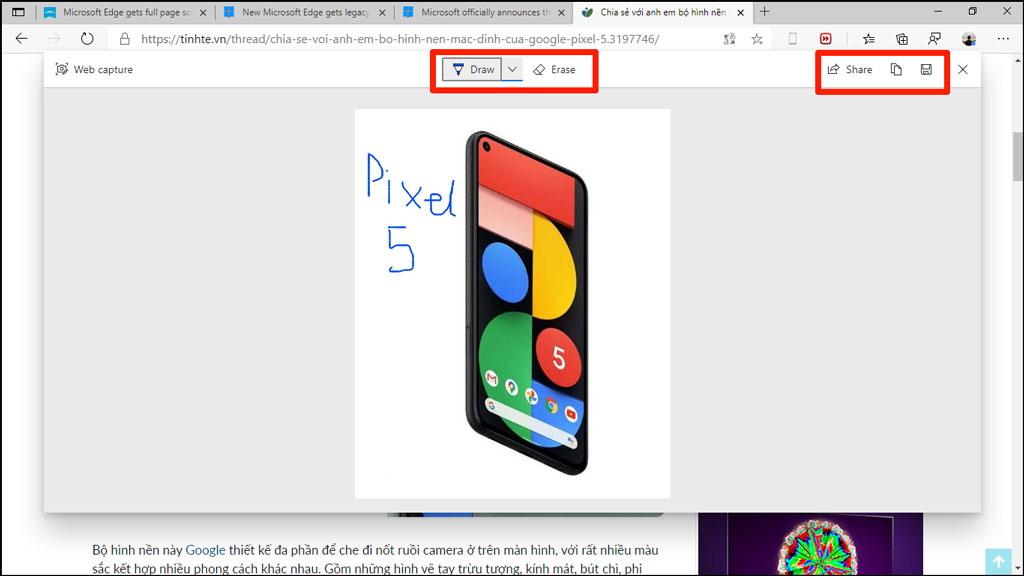Click the forward navigation arrow
The image size is (1024, 576).
tap(54, 39)
